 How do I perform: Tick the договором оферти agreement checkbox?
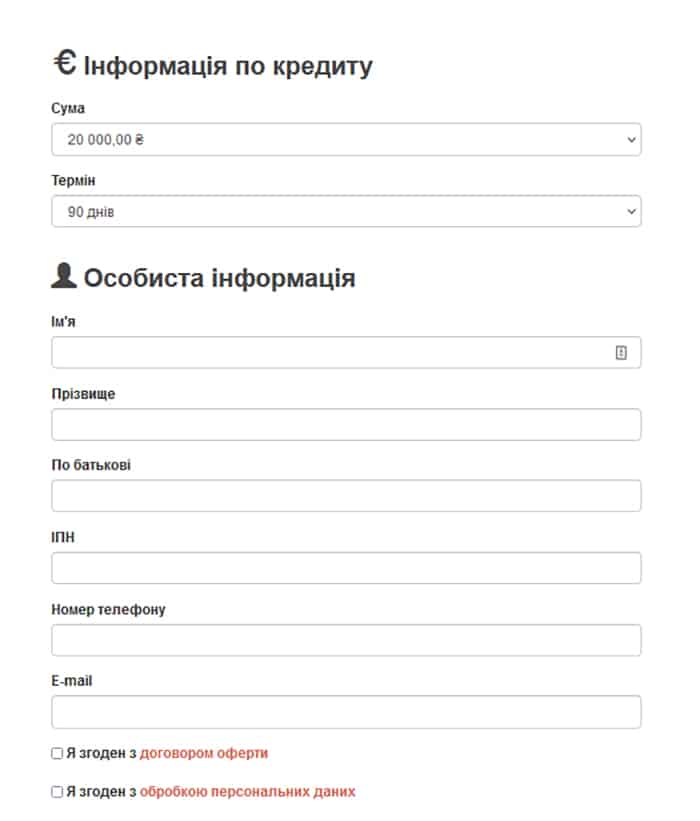[57, 754]
